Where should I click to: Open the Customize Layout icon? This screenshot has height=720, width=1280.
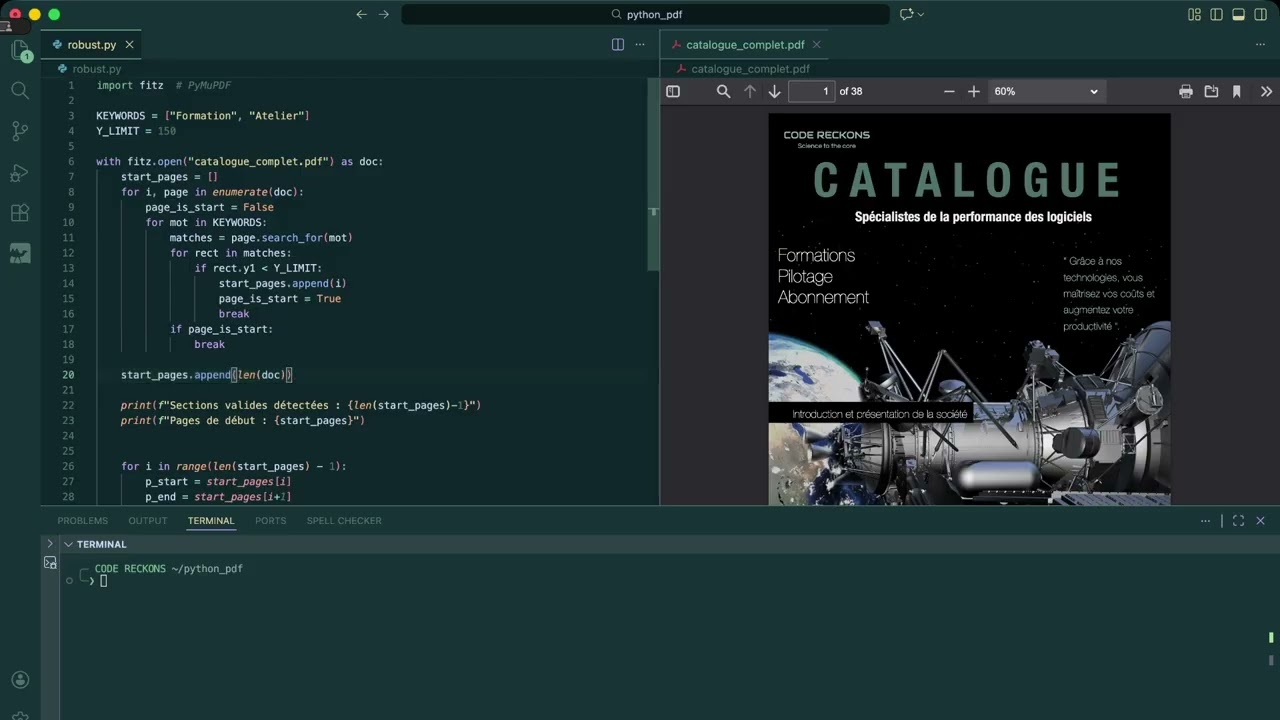click(x=1194, y=14)
